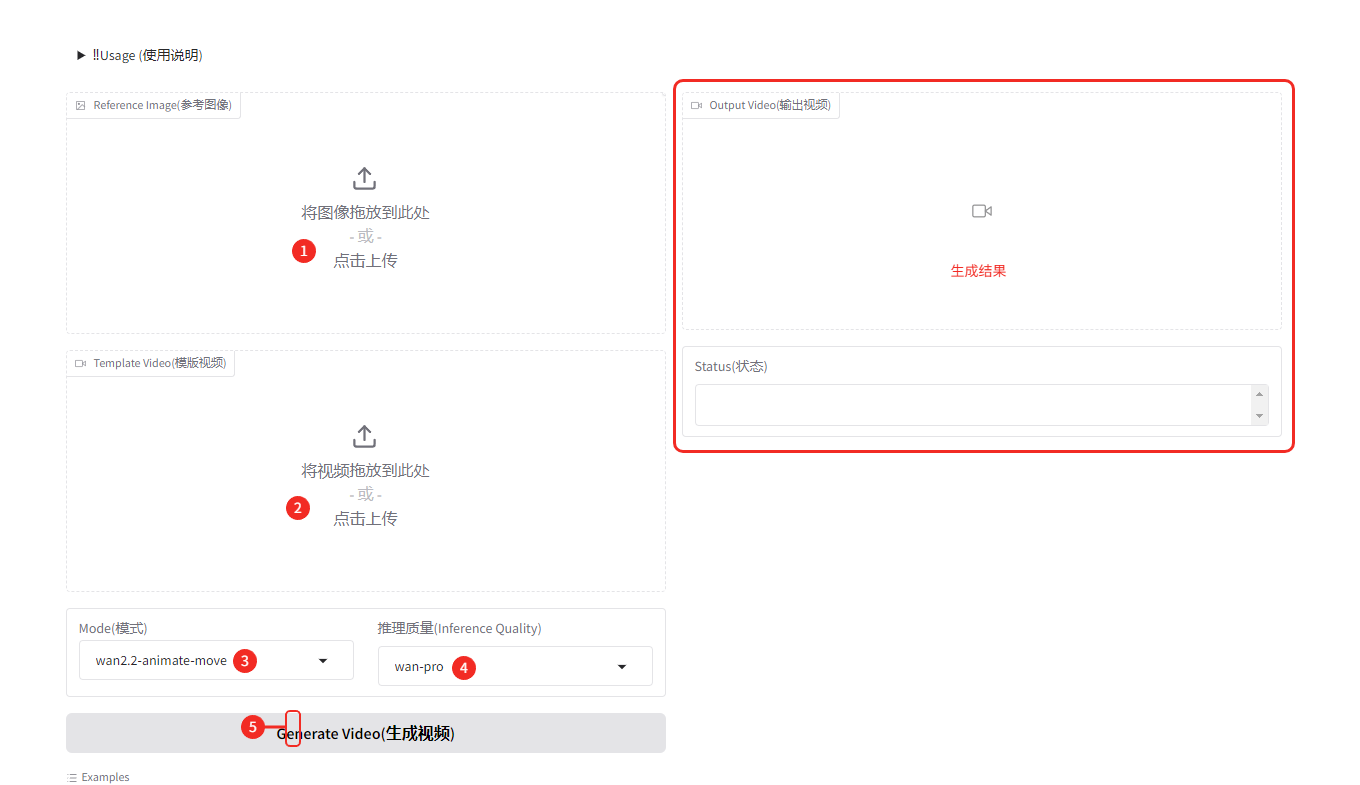
Task: Click the camera icon beside Output Video label
Action: 697,106
